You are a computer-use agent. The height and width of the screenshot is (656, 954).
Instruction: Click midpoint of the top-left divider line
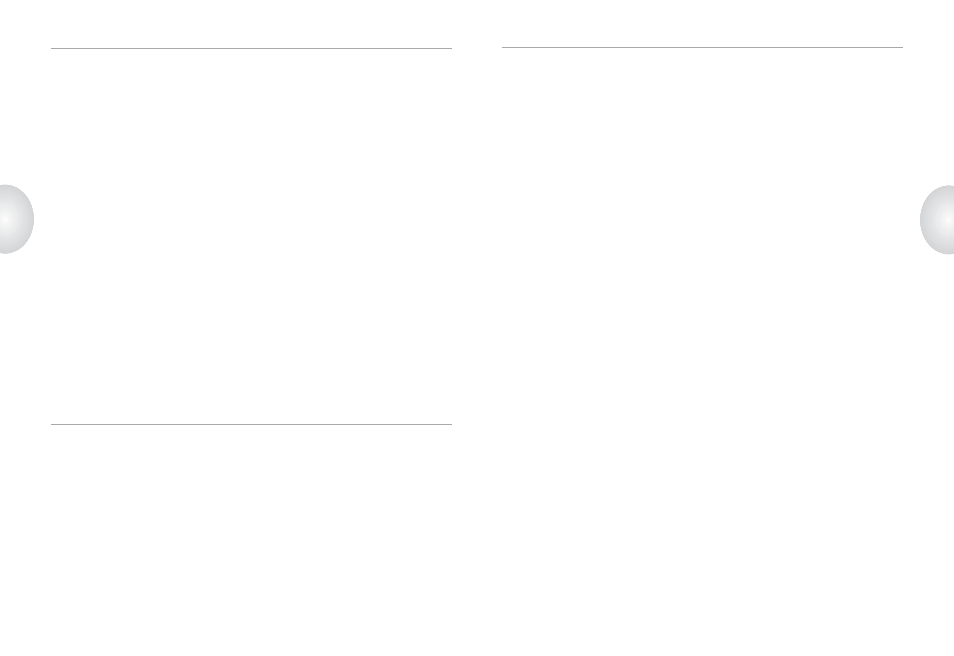pos(251,48)
